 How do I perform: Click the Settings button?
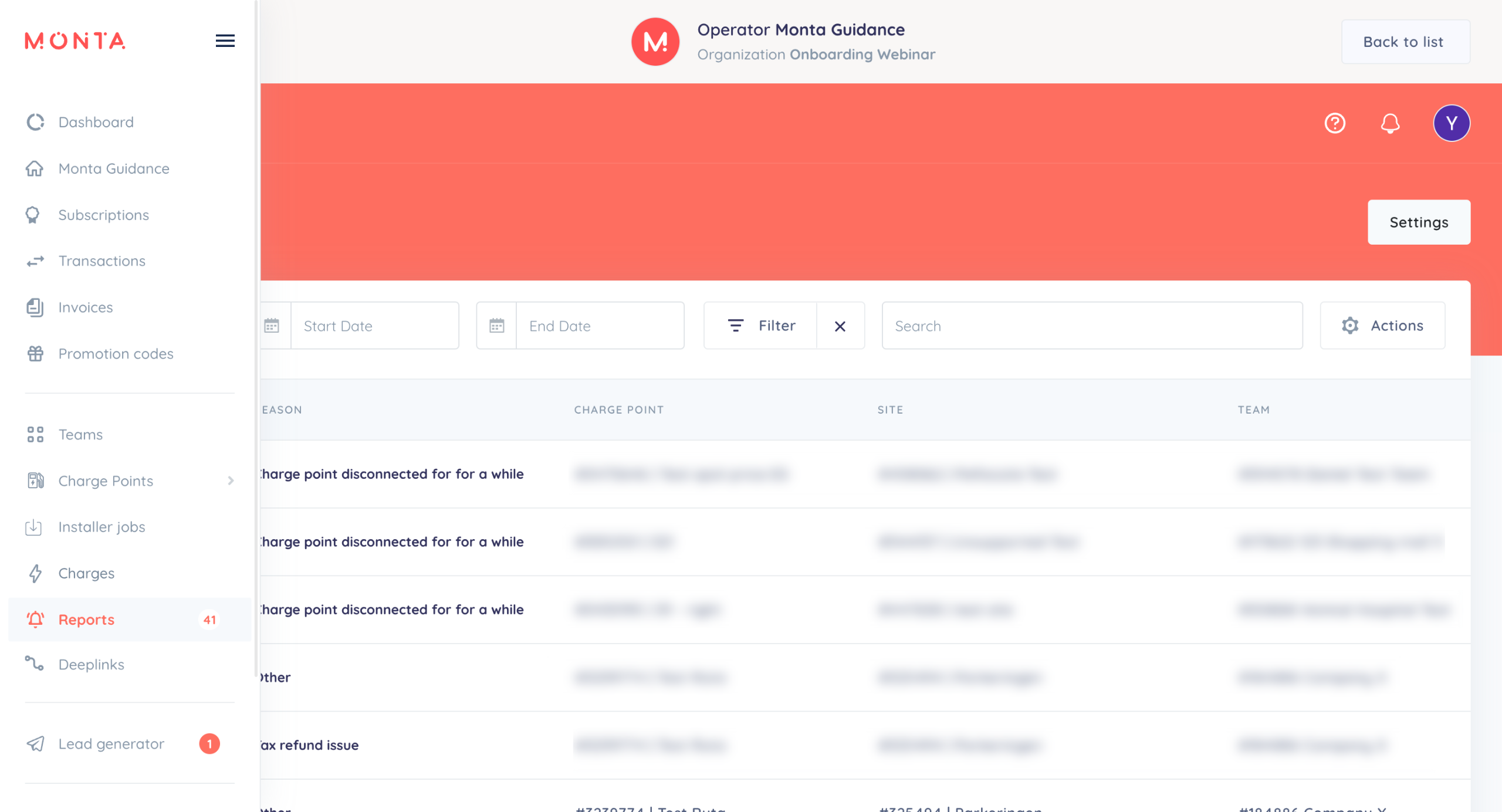click(1418, 222)
